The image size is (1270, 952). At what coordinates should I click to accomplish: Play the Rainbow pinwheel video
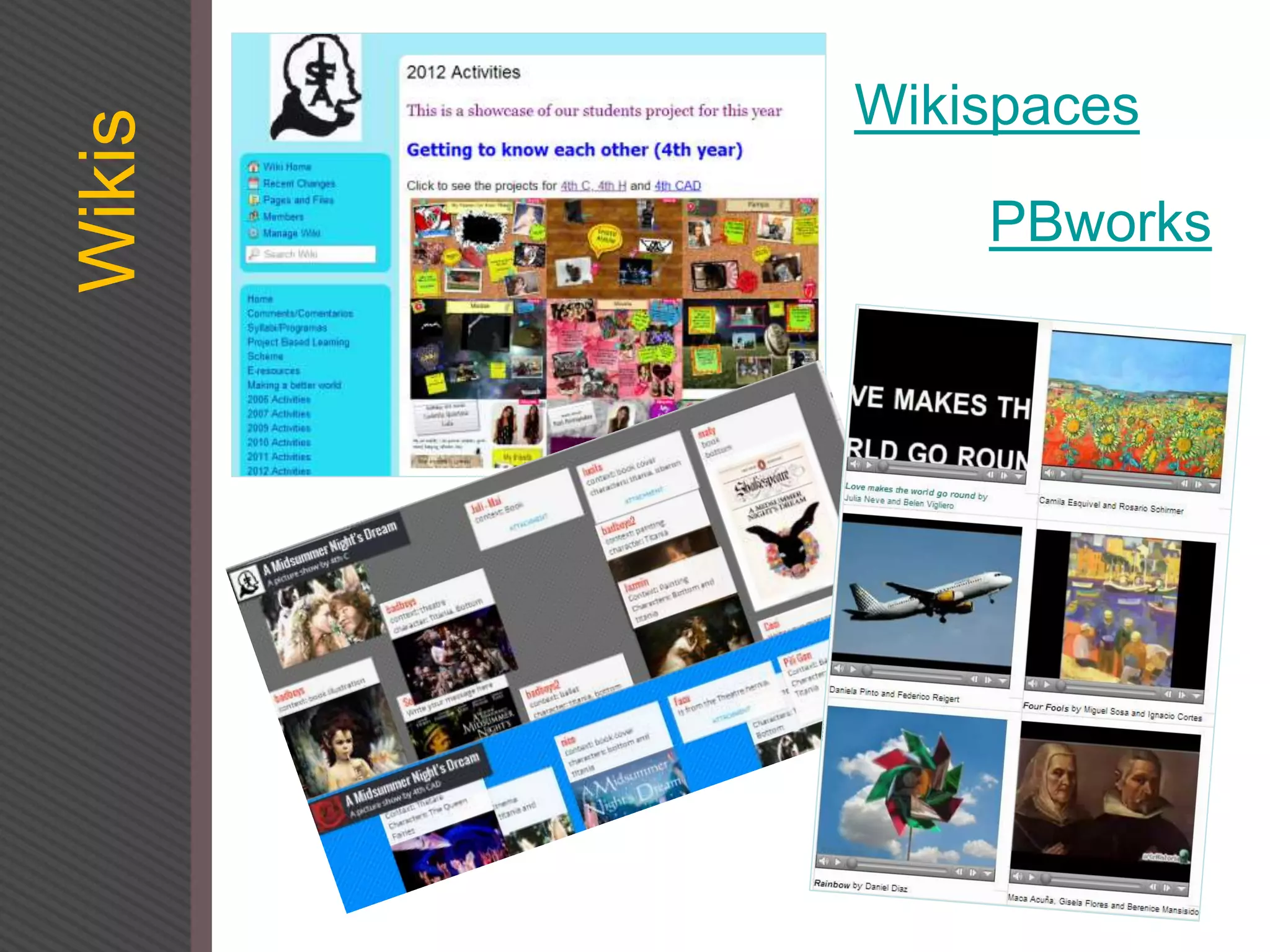[838, 862]
